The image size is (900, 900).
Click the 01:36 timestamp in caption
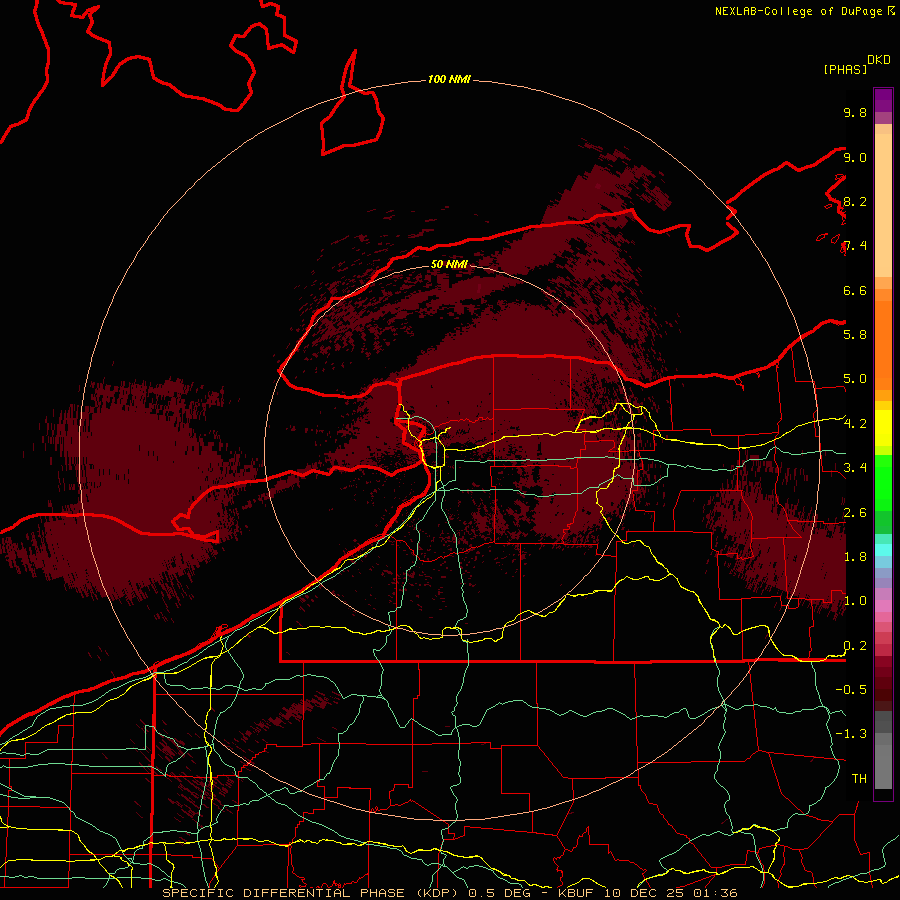coord(715,893)
